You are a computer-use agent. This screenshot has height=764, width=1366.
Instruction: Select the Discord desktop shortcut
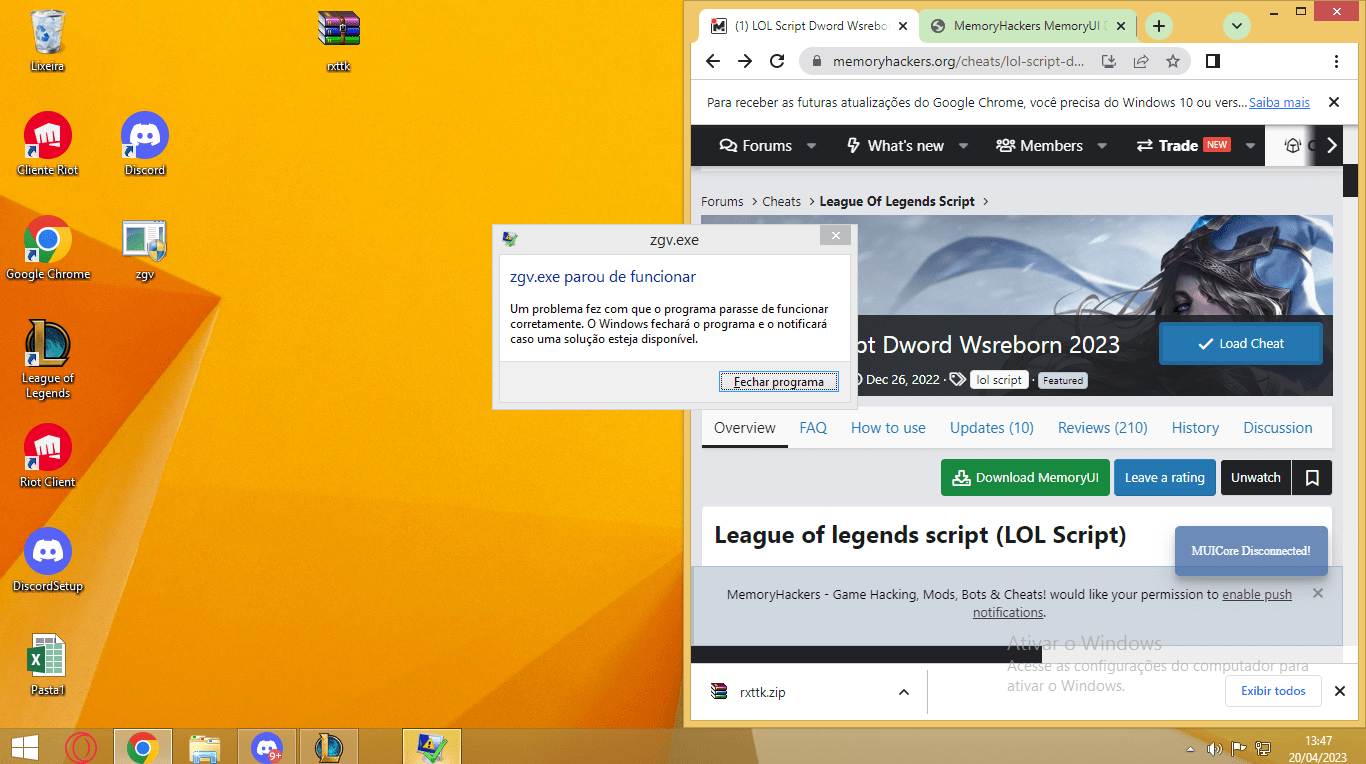145,144
